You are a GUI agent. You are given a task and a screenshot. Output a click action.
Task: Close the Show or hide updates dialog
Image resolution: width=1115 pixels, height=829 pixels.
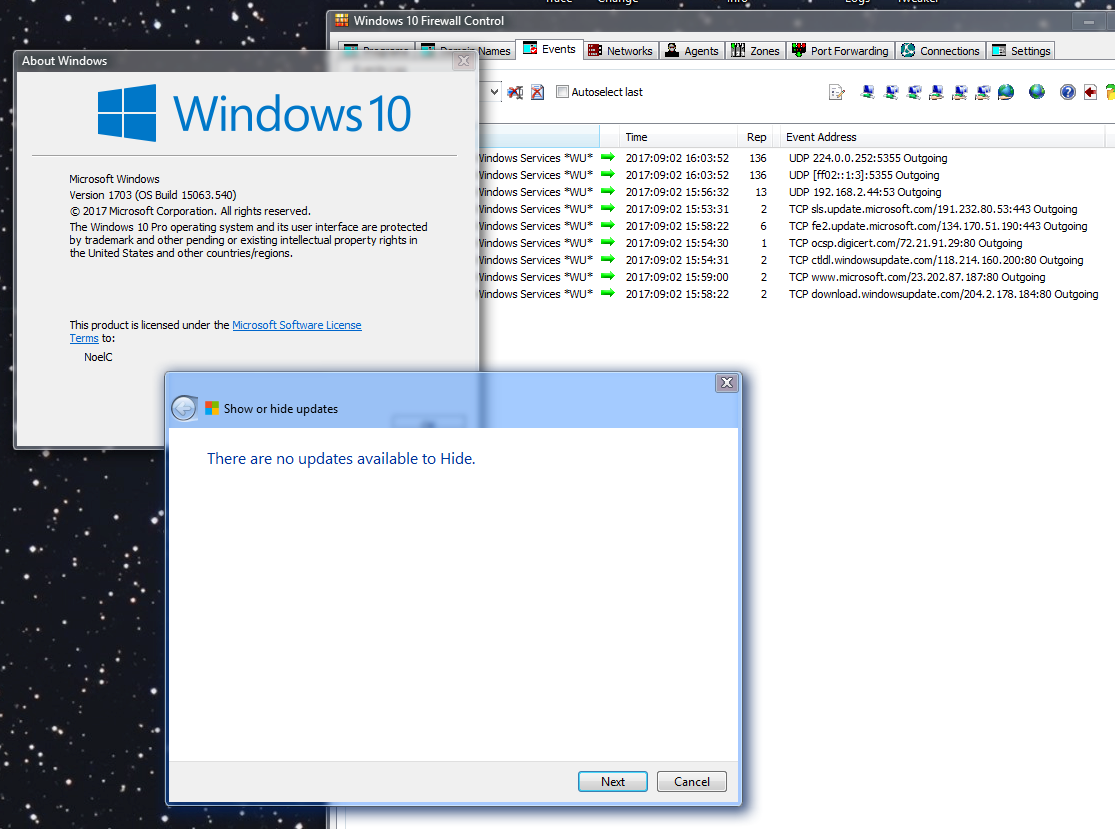coord(727,383)
